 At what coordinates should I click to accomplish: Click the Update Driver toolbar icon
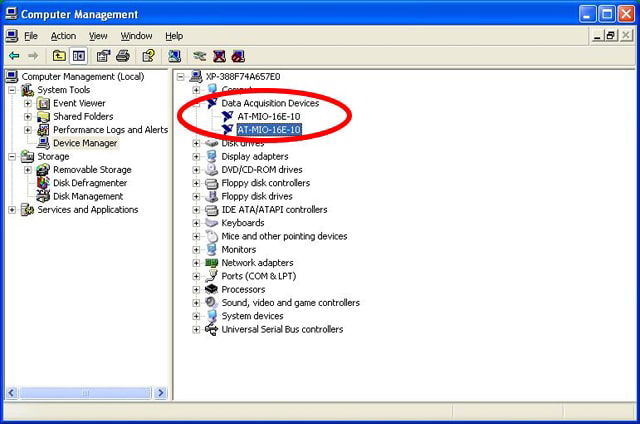200,55
